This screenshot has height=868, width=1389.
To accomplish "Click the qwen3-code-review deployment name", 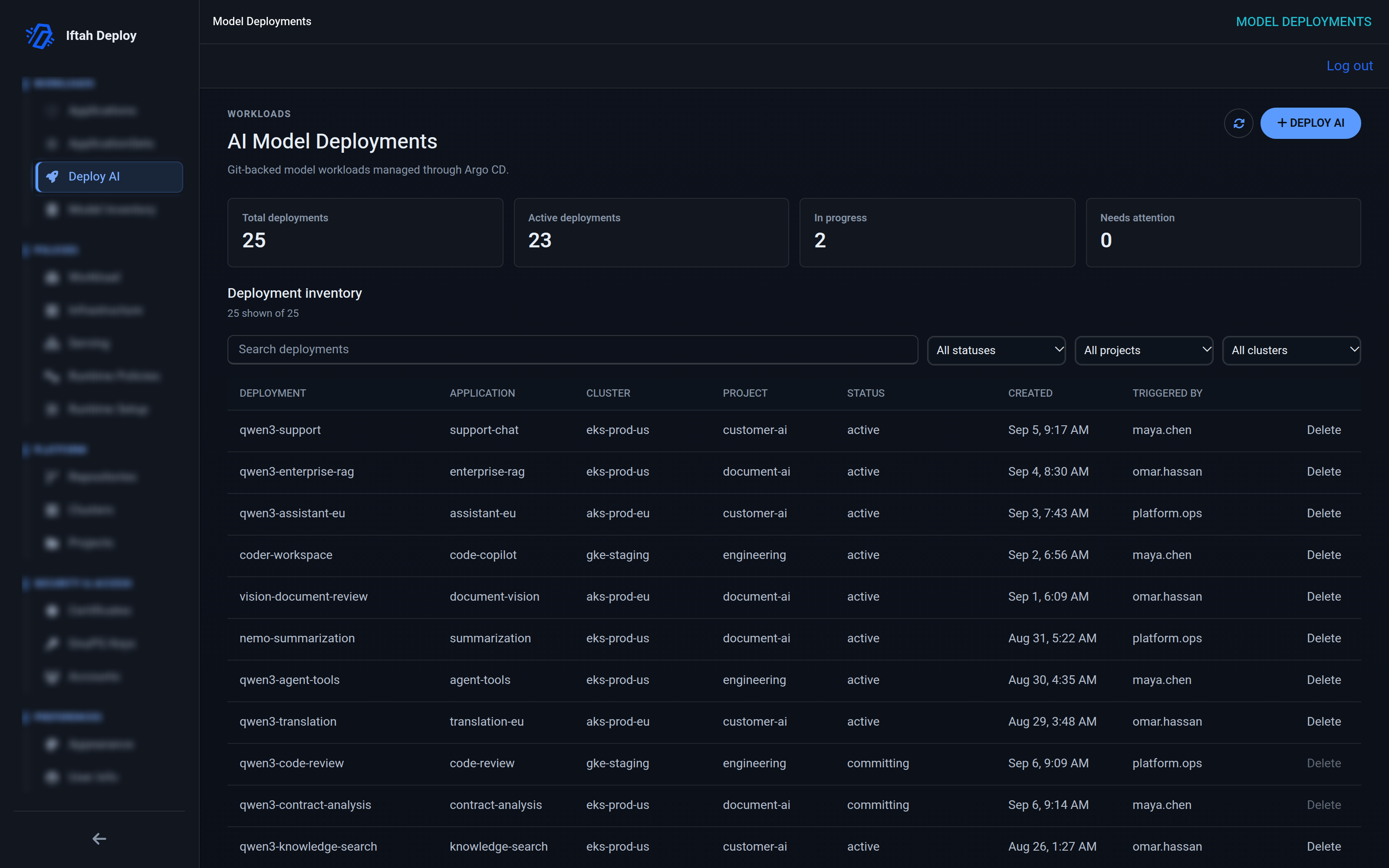I will [x=292, y=763].
